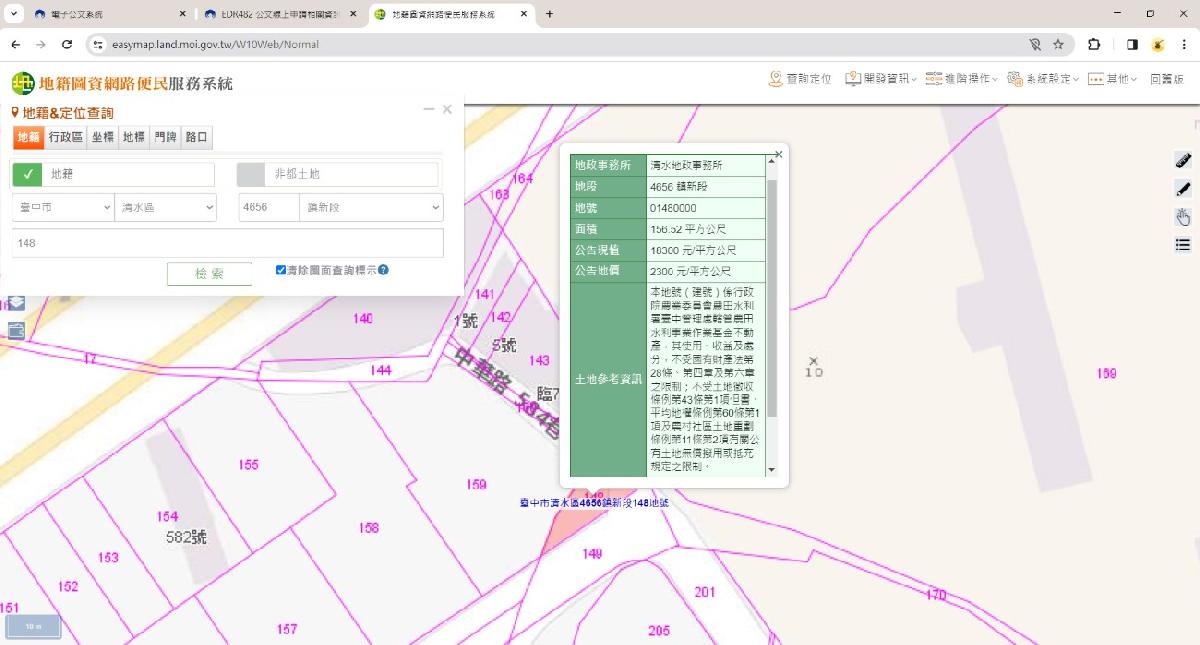Click the site info icon in address bar
The height and width of the screenshot is (645, 1200).
tap(98, 44)
